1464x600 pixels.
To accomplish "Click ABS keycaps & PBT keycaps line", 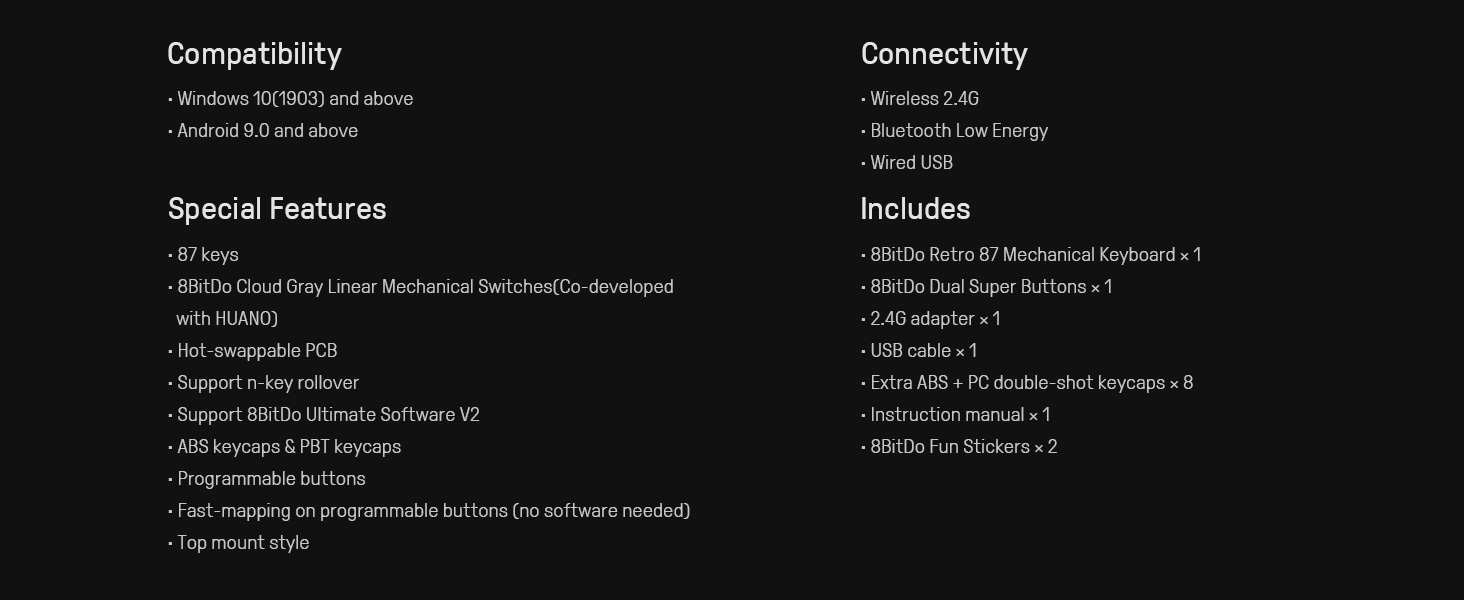I will pos(285,447).
